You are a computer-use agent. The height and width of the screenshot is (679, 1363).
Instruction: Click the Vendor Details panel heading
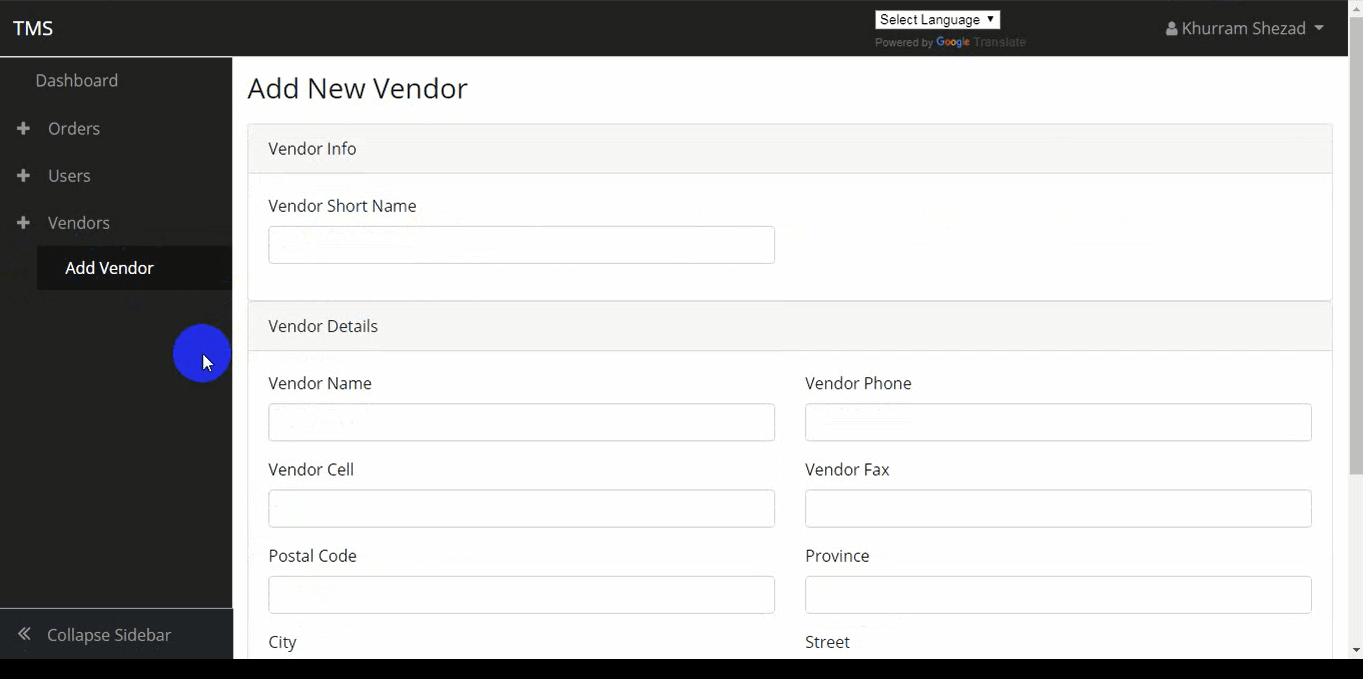point(790,326)
